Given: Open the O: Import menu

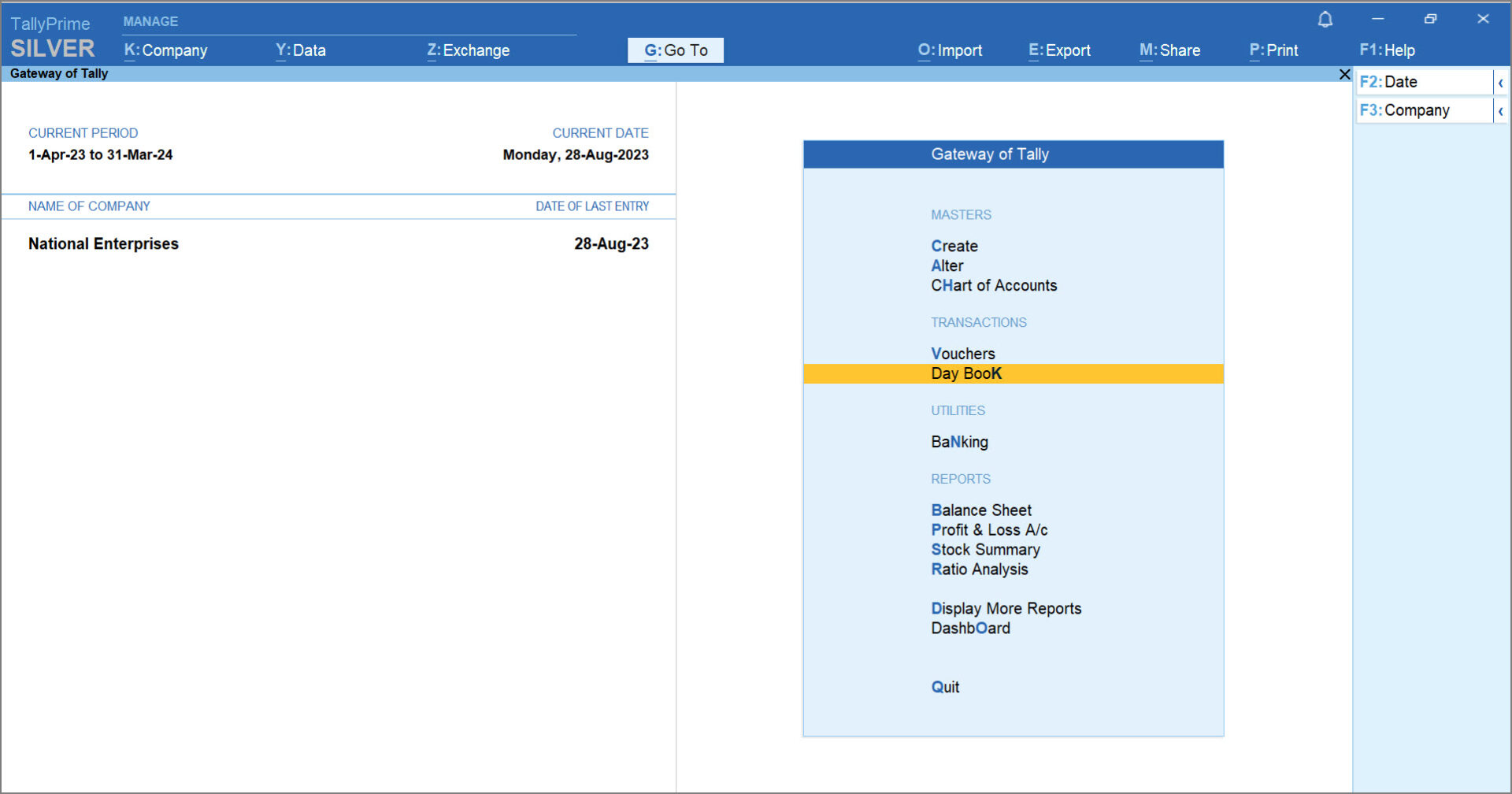Looking at the screenshot, I should point(950,50).
